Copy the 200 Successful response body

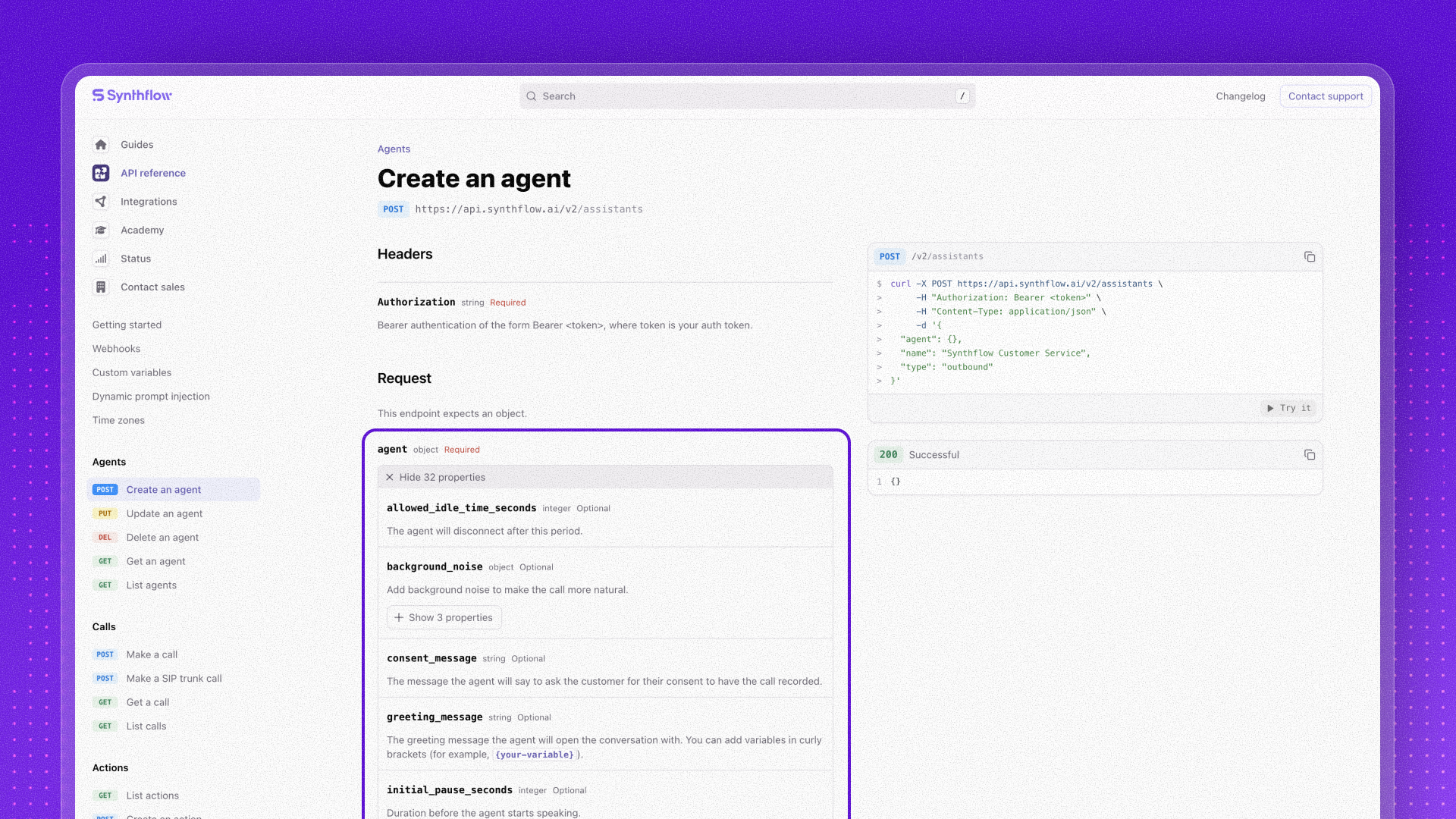point(1309,455)
